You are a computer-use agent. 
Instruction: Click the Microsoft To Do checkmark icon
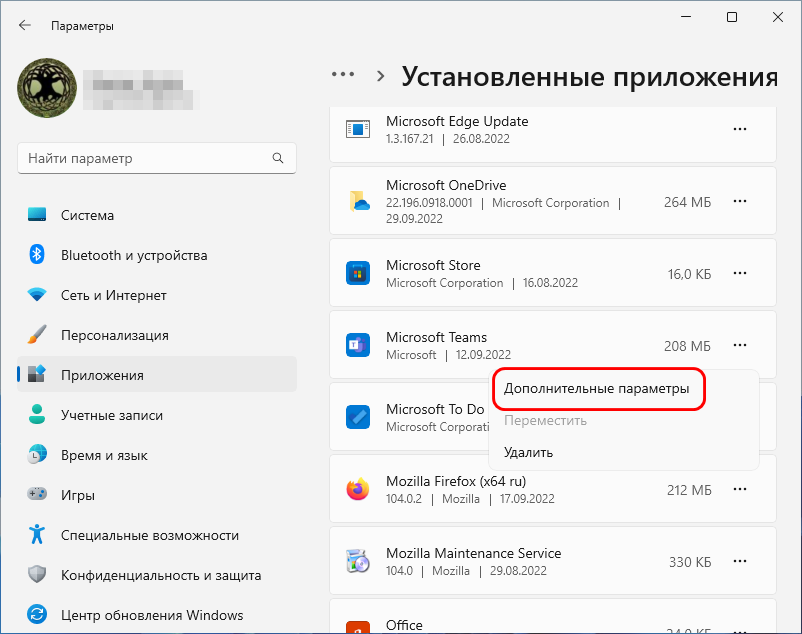tap(358, 417)
